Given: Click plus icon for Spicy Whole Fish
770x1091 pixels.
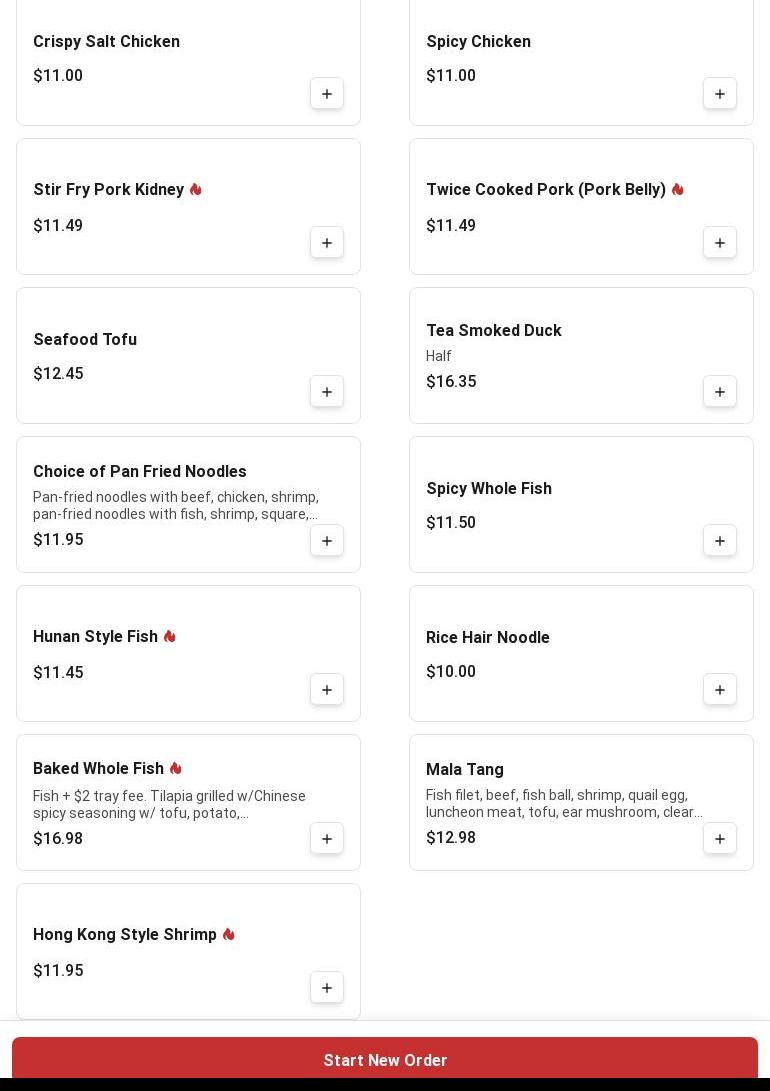Looking at the screenshot, I should 720,541.
